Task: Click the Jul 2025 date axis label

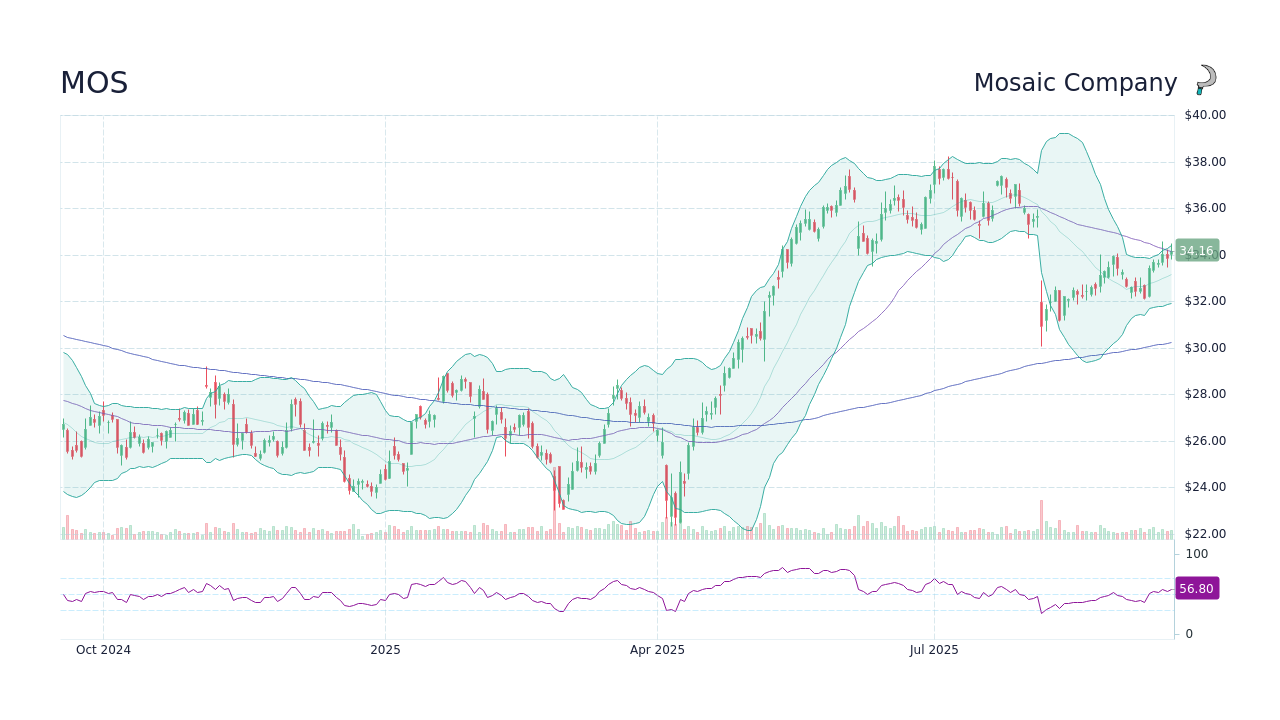Action: (934, 649)
